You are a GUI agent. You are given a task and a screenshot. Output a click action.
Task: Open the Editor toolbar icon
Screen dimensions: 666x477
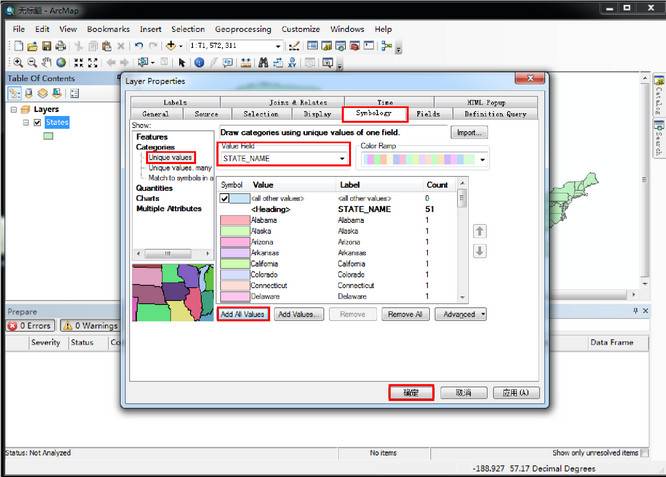click(294, 46)
